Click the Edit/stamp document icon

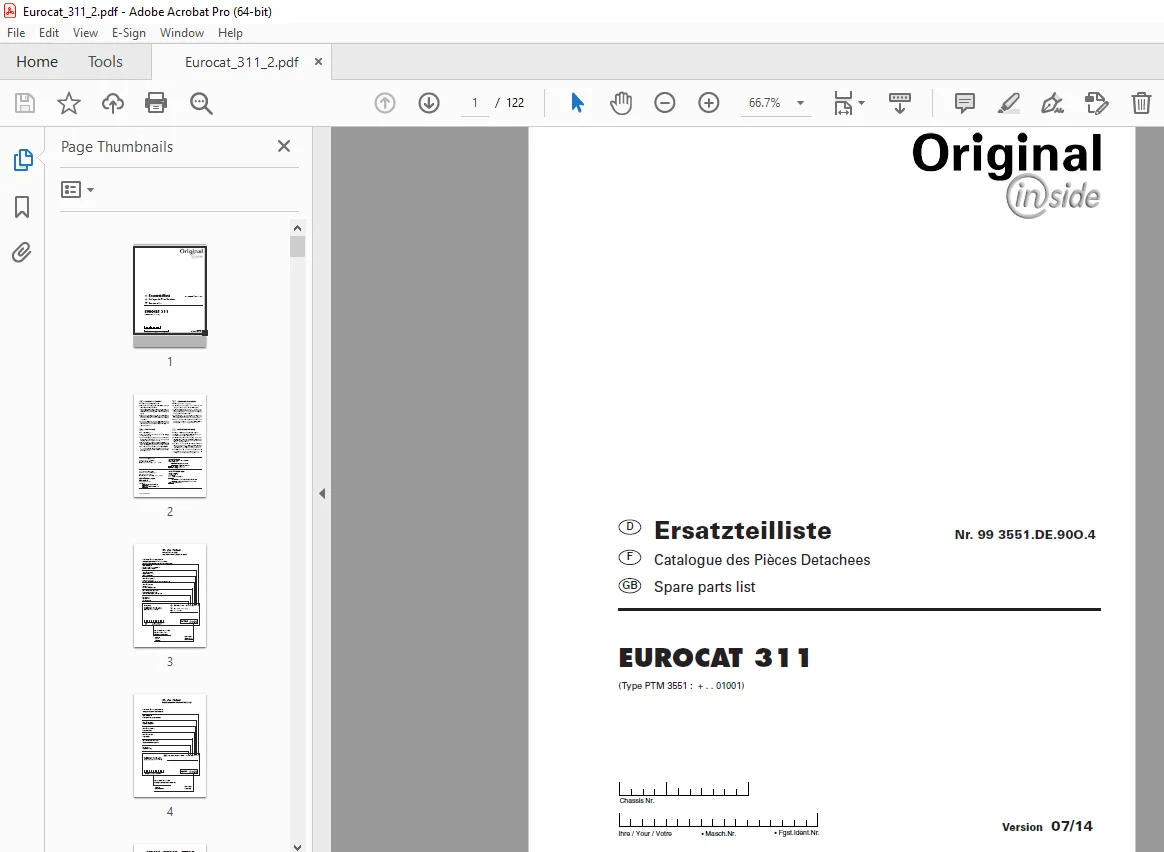pos(1096,103)
